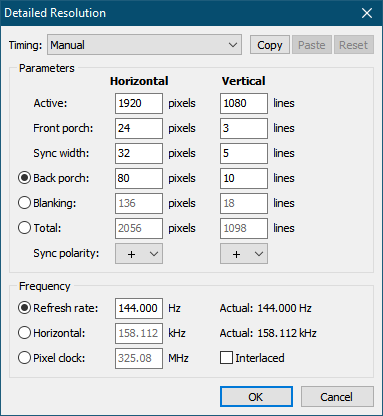Confirm with the OK button
Screen dimensions: 383x416
(x=256, y=397)
